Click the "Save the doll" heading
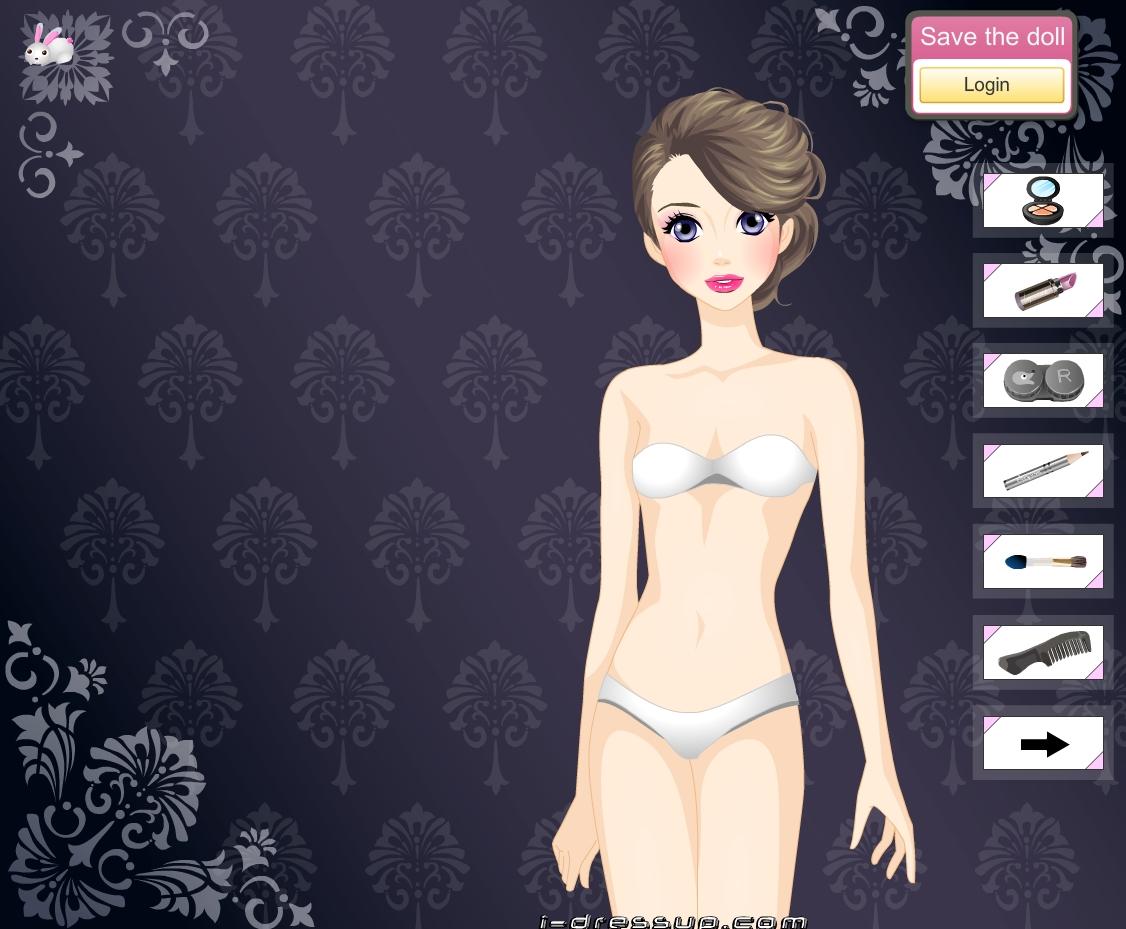The width and height of the screenshot is (1126, 929). 992,37
